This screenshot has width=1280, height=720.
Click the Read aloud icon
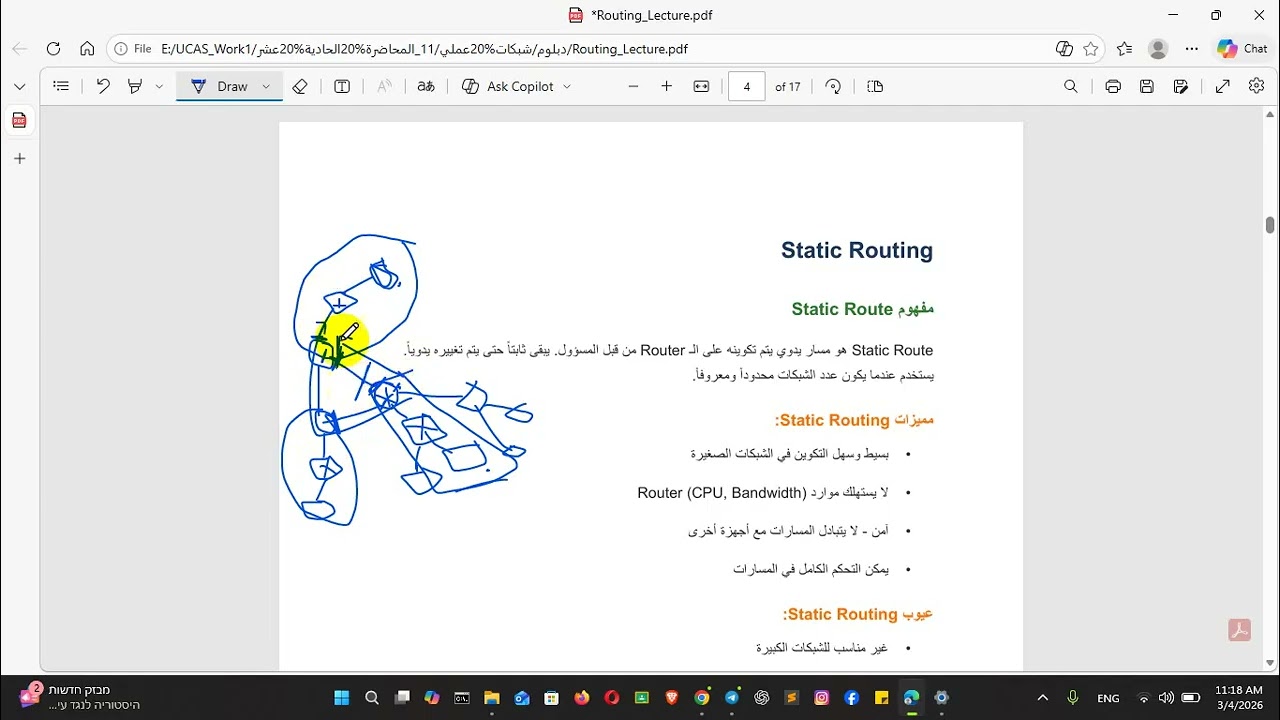(384, 87)
